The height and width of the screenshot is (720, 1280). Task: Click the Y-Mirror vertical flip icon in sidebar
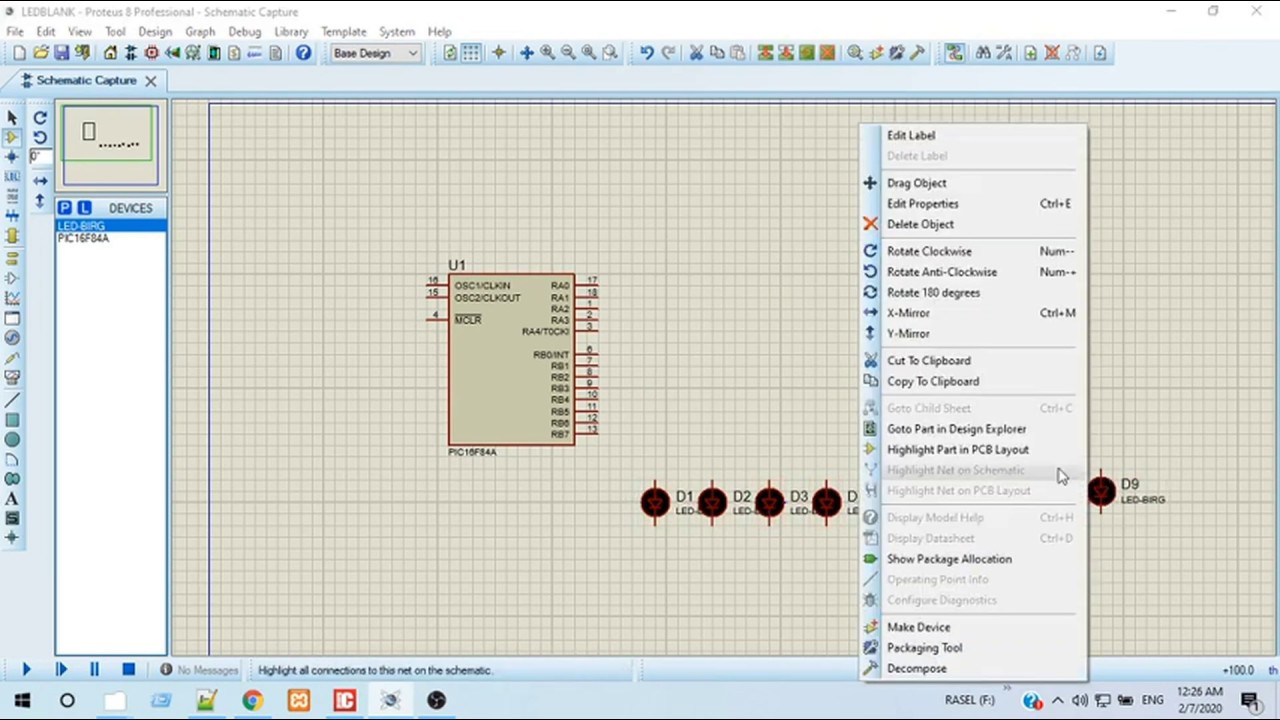pyautogui.click(x=40, y=201)
